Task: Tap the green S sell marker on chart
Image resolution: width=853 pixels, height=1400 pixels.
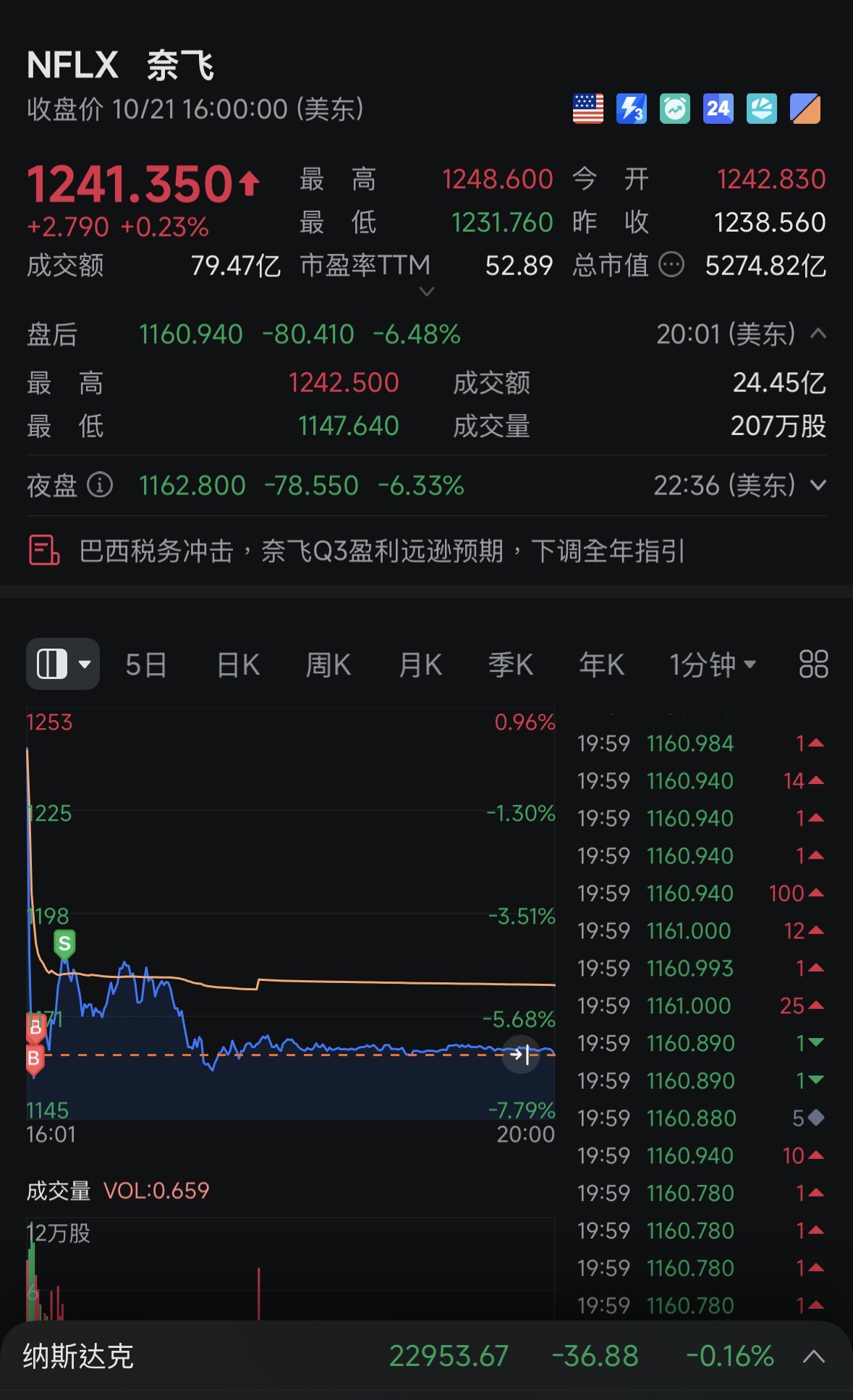Action: coord(64,944)
